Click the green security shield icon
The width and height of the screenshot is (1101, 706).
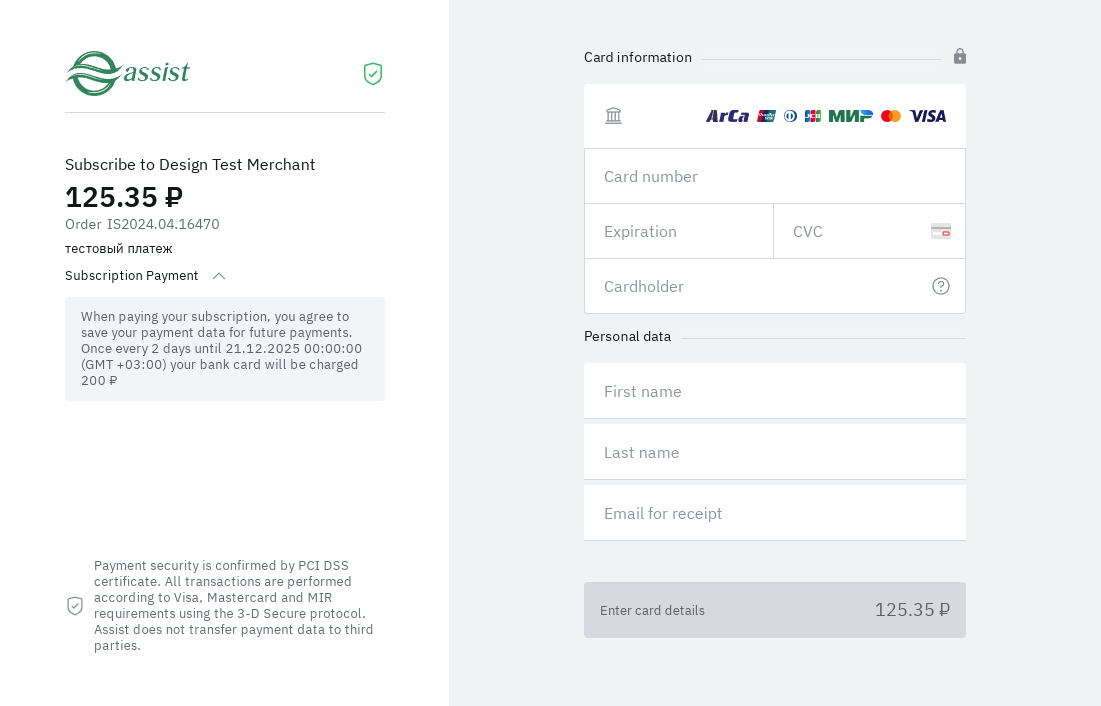373,74
